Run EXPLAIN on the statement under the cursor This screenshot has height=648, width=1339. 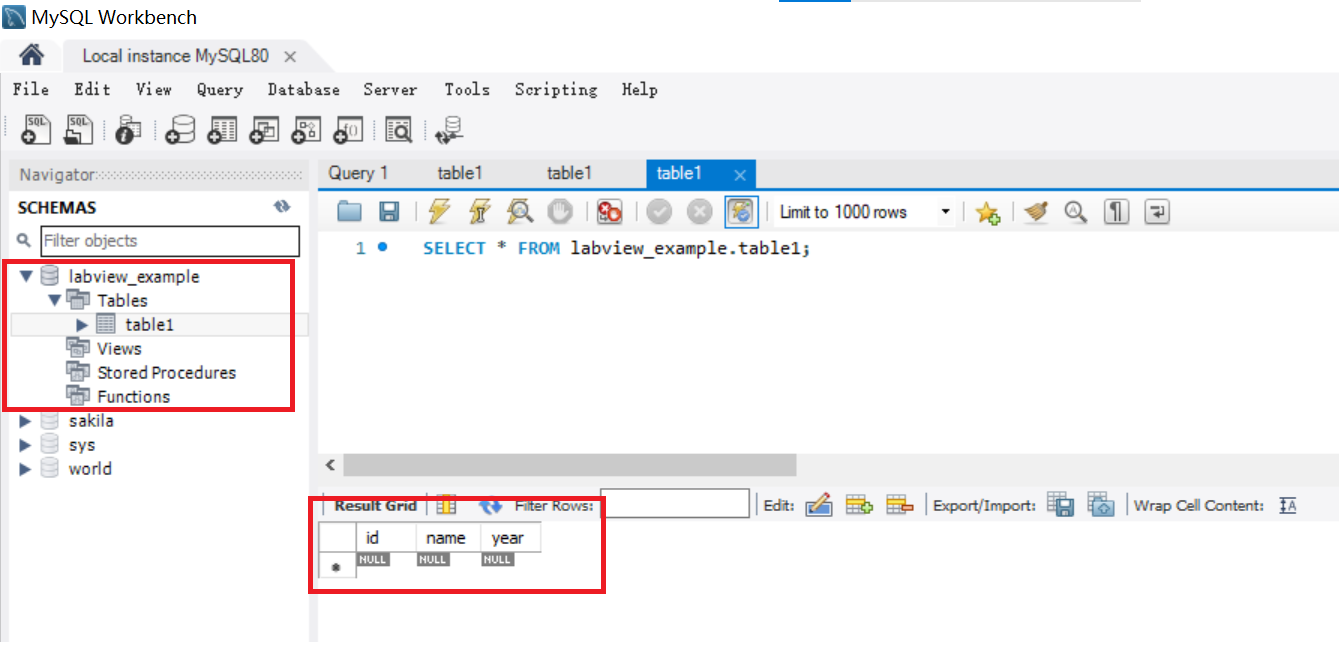click(x=520, y=211)
